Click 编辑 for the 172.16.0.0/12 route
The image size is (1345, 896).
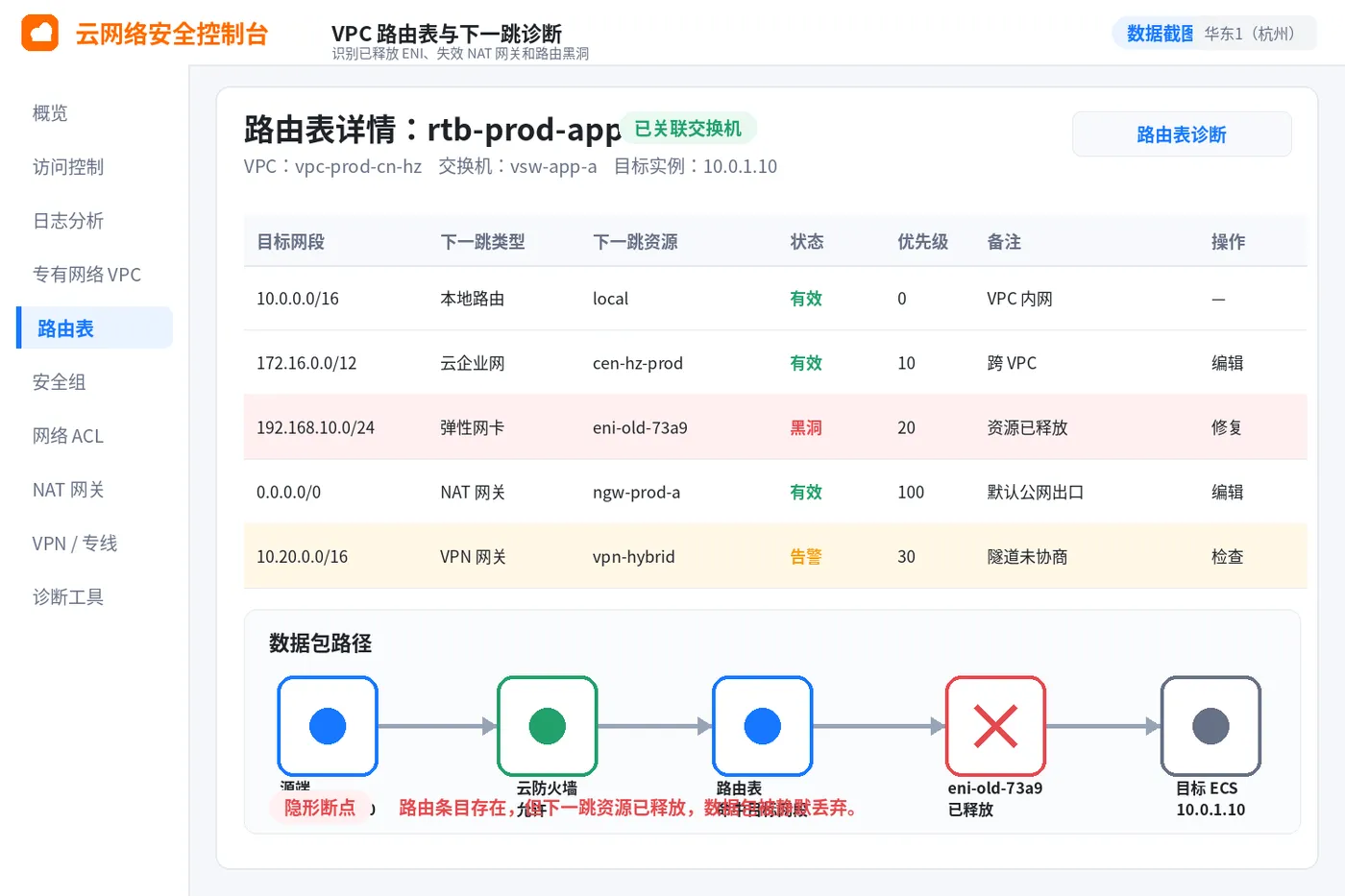1227,363
